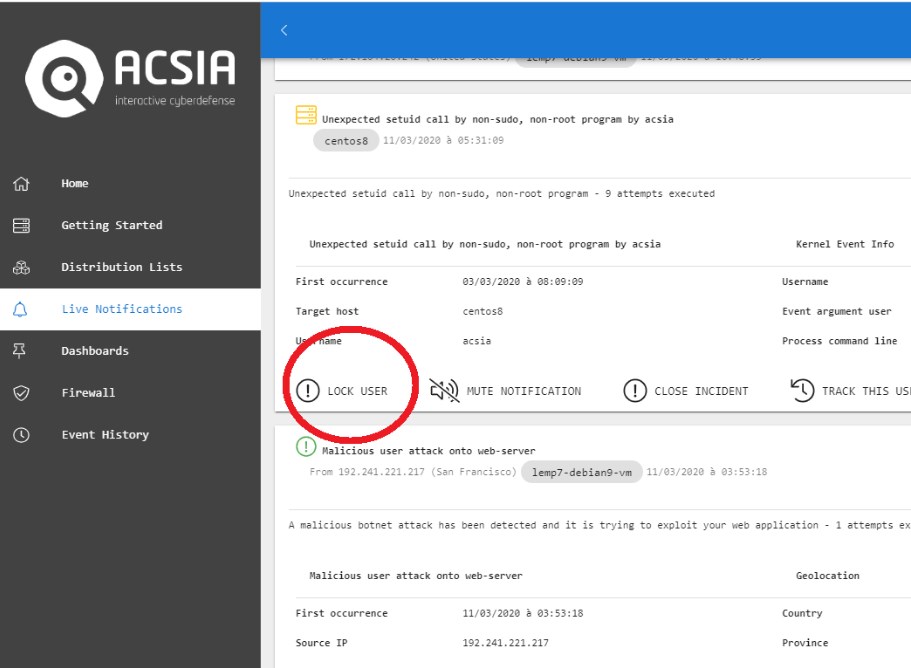Click the Distribution Lists cubes icon
This screenshot has height=668, width=911.
pos(21,267)
